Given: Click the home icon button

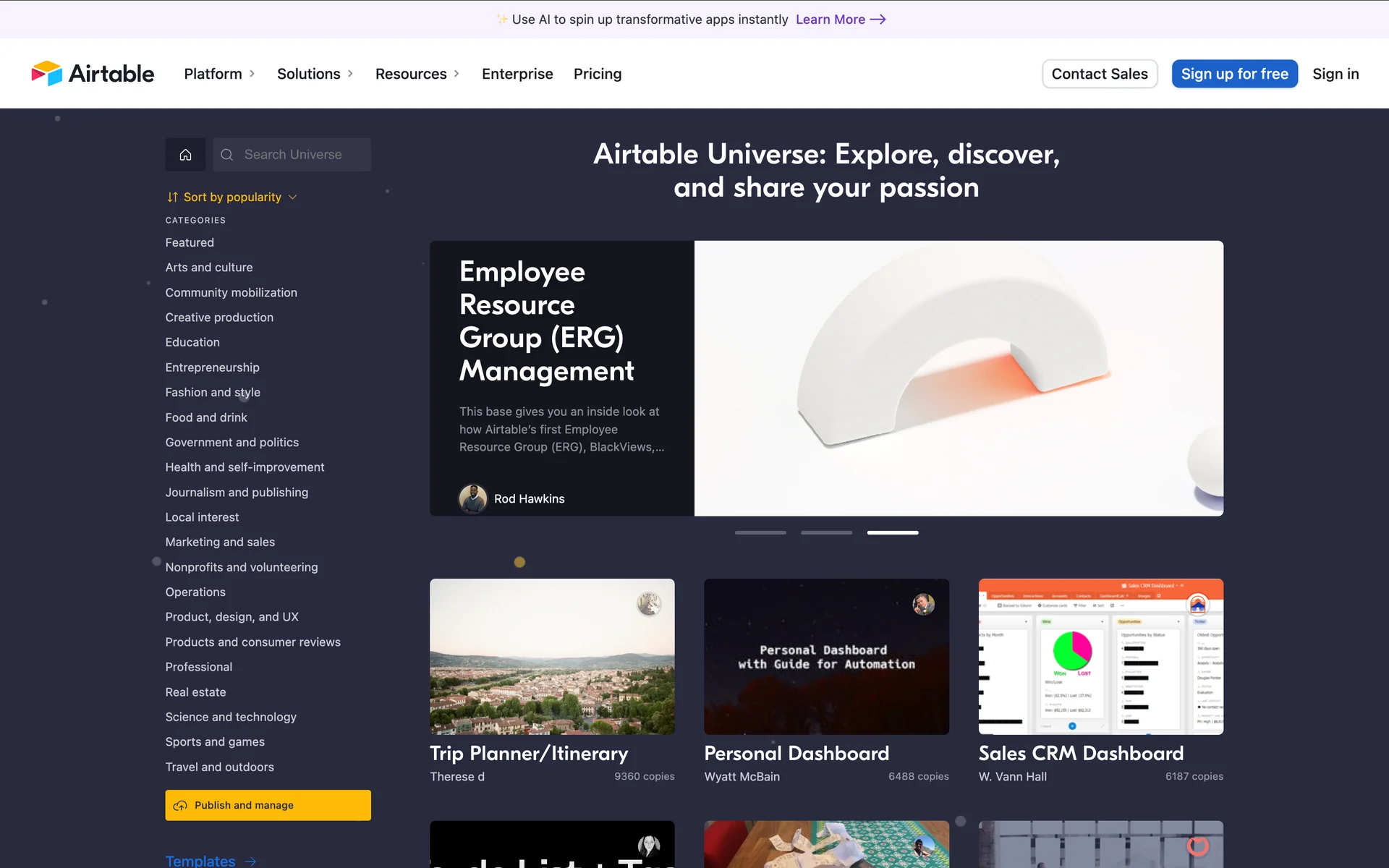Looking at the screenshot, I should [185, 155].
